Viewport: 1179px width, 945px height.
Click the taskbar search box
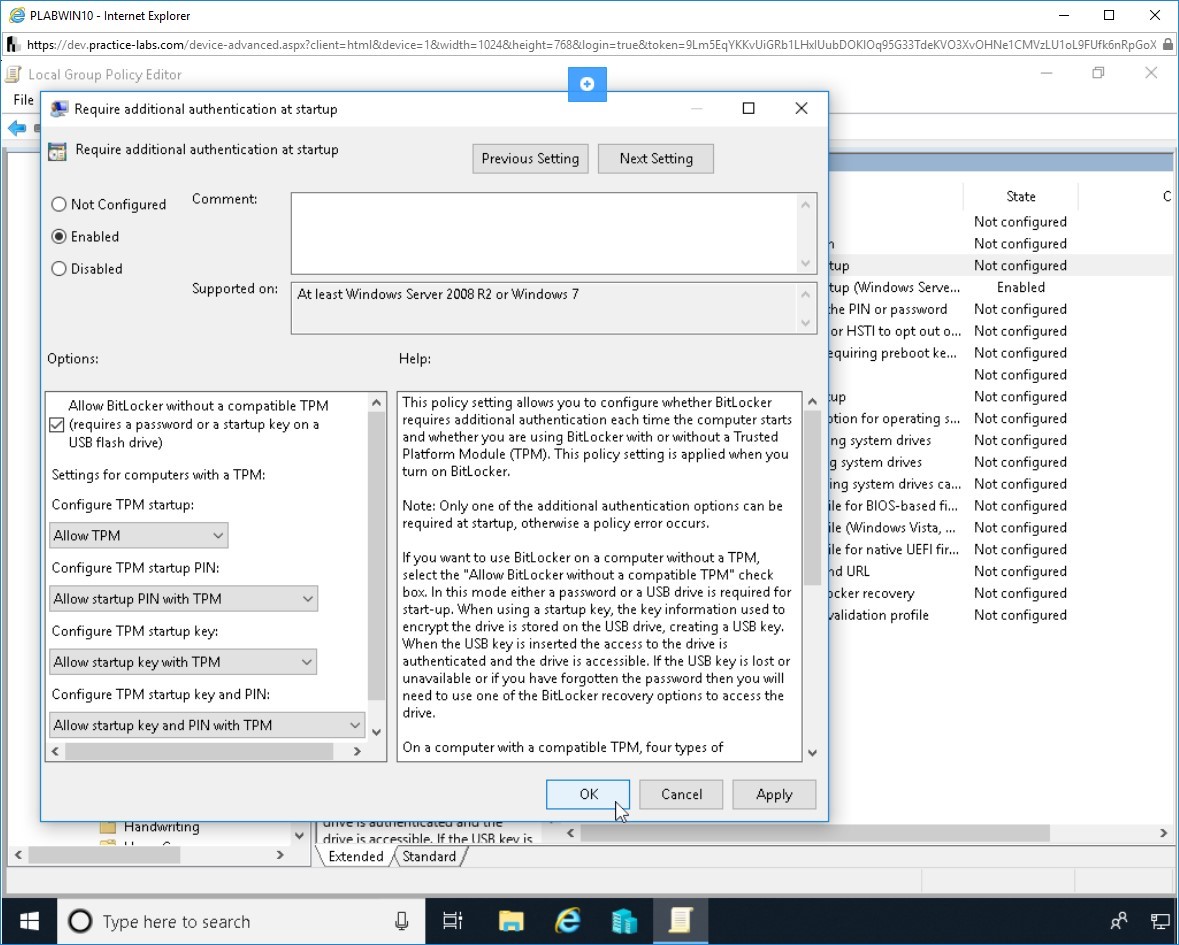(241, 921)
